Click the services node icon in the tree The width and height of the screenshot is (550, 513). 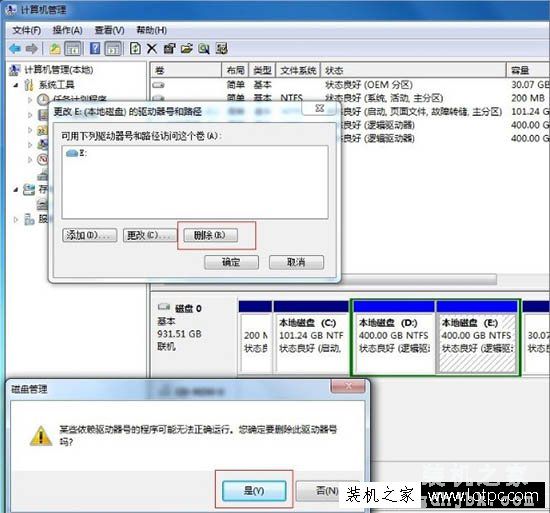pyautogui.click(x=29, y=219)
